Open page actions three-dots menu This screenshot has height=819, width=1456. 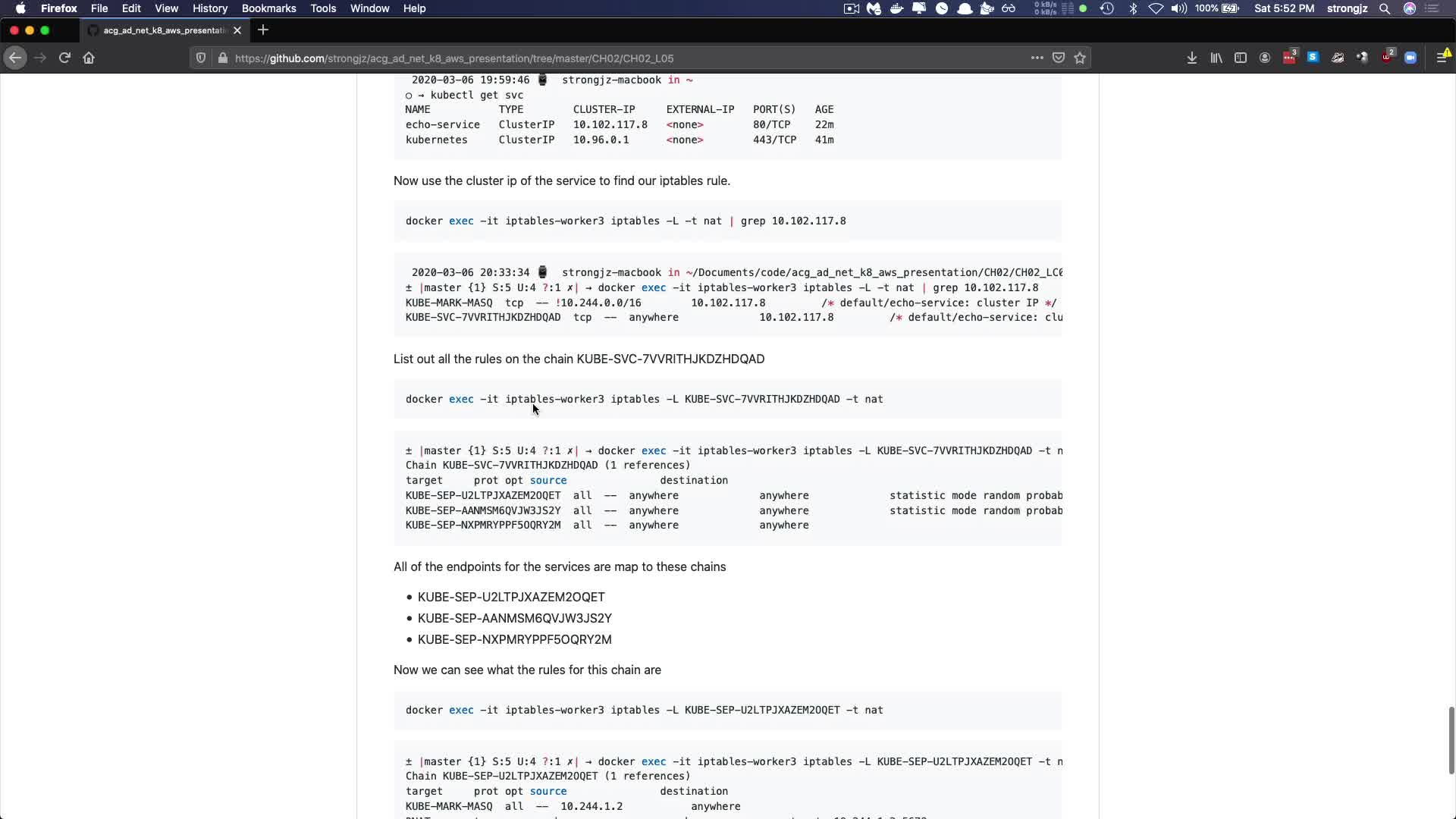tap(1037, 58)
